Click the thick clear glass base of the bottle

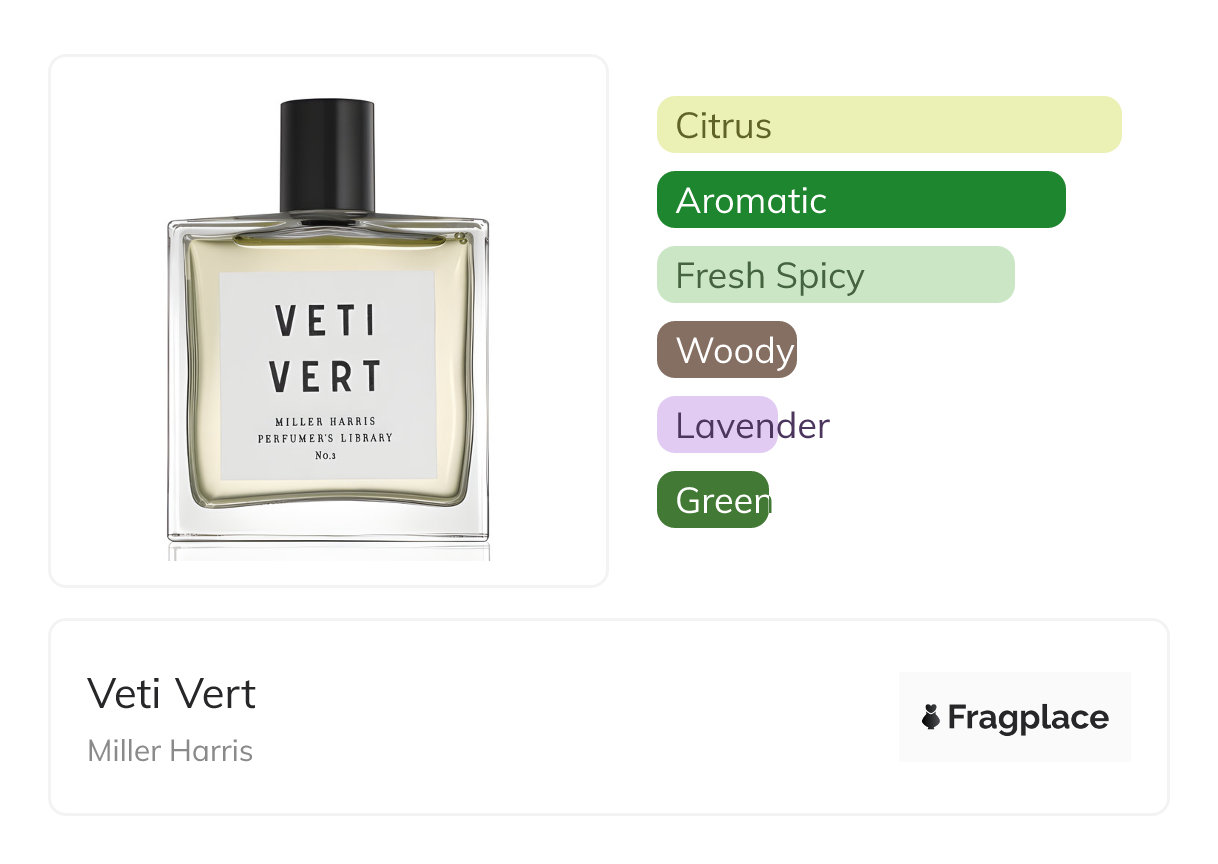click(328, 524)
